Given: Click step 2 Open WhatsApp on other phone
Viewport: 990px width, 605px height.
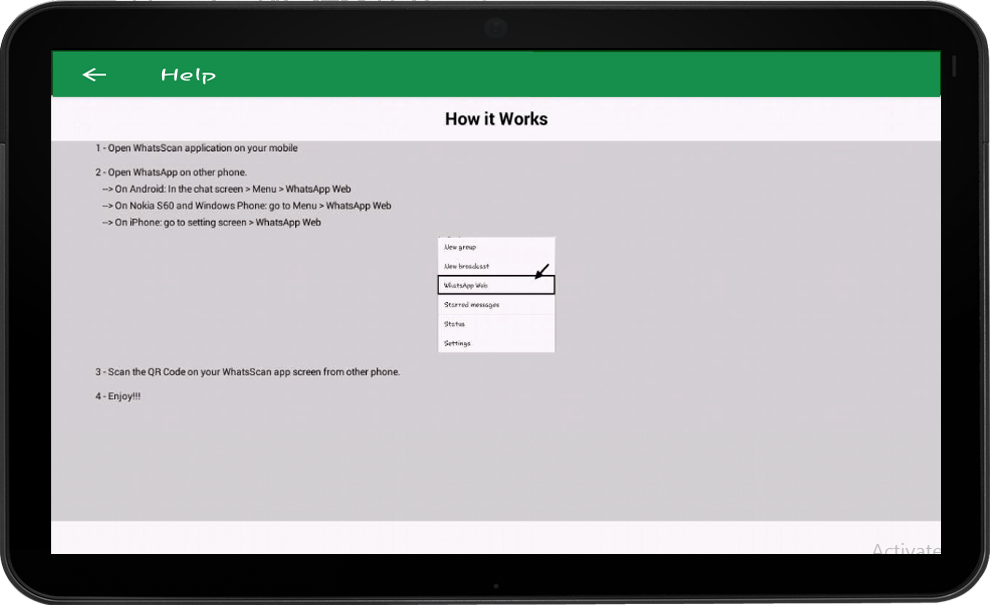Looking at the screenshot, I should [x=171, y=172].
